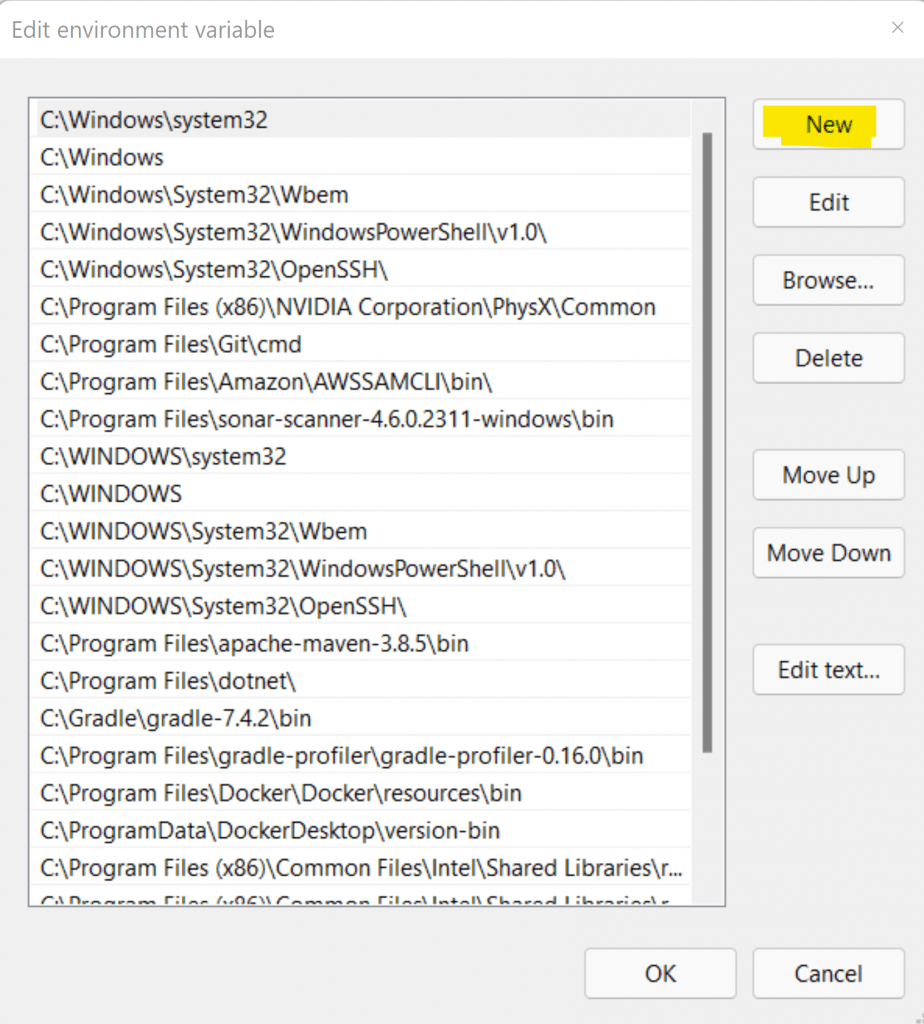924x1024 pixels.
Task: Select the Docker resources\bin entry
Action: click(281, 793)
